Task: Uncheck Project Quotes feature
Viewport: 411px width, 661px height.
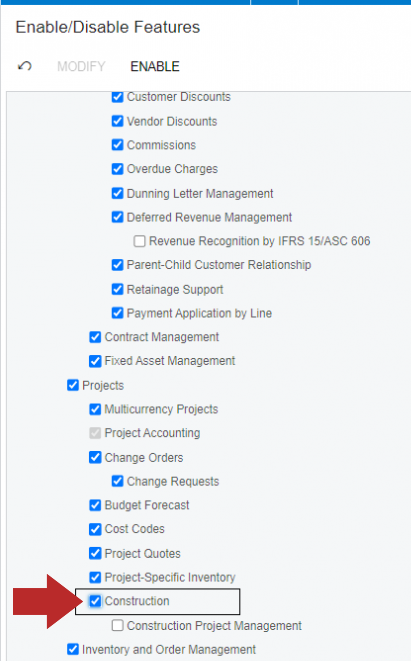Action: click(x=95, y=553)
